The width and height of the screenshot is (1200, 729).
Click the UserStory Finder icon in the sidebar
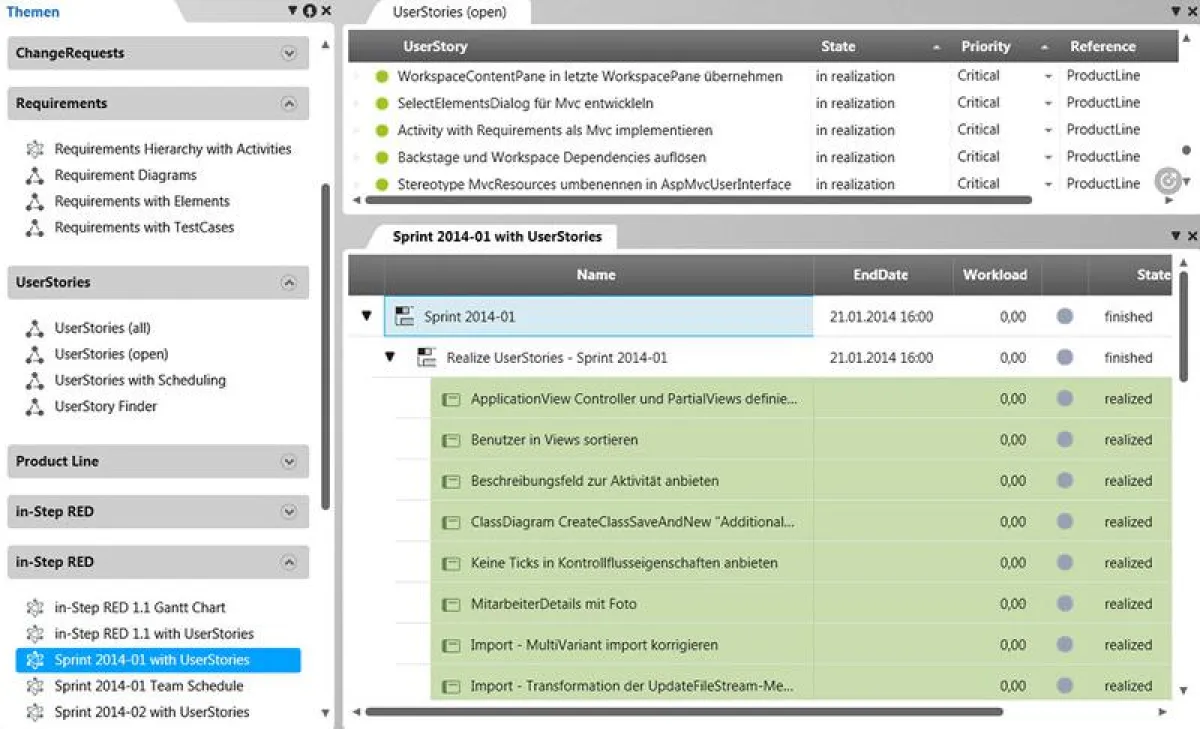[35, 406]
